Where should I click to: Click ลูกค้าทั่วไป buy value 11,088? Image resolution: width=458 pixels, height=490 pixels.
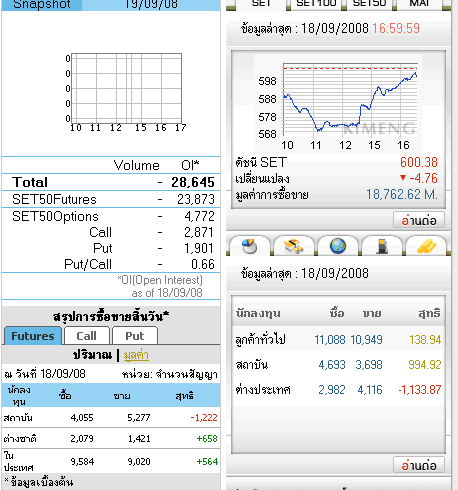coord(330,340)
